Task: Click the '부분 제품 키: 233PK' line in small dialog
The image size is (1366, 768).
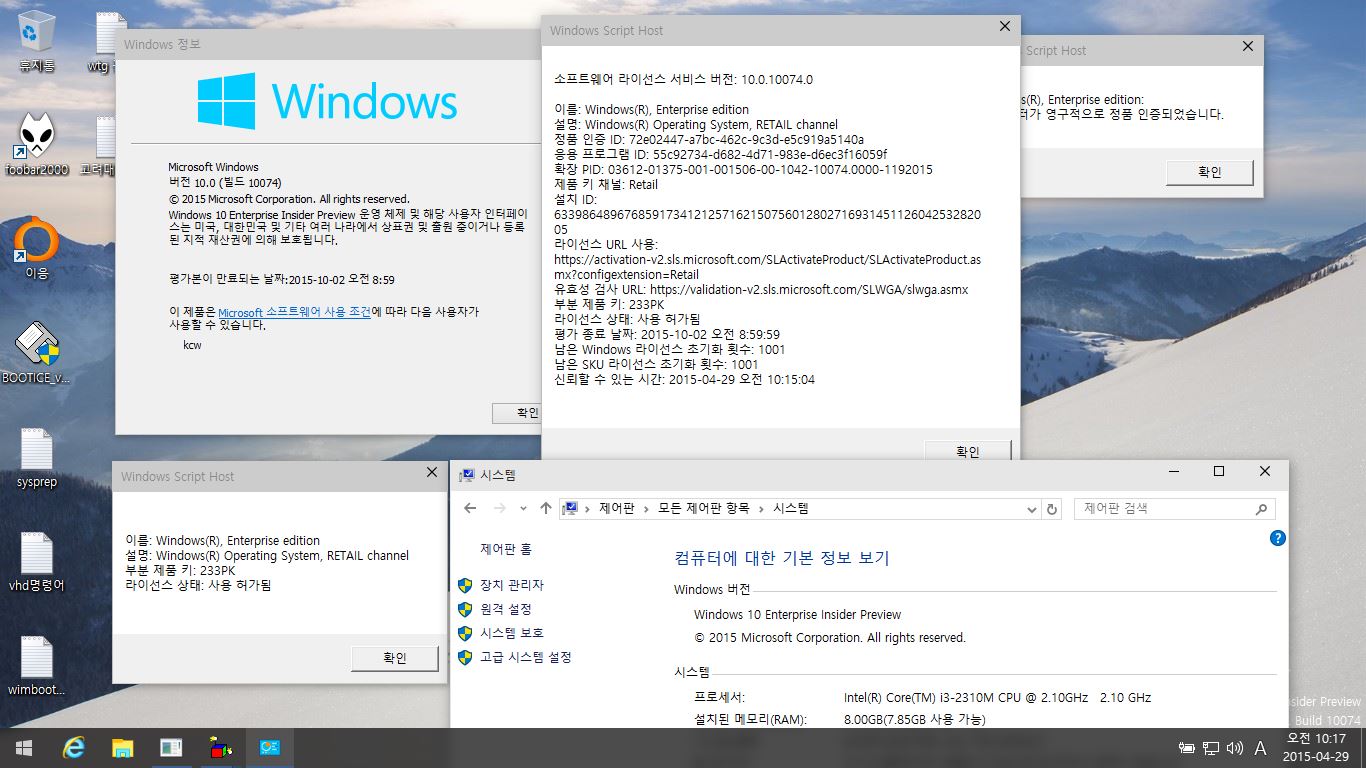Action: pyautogui.click(x=180, y=570)
